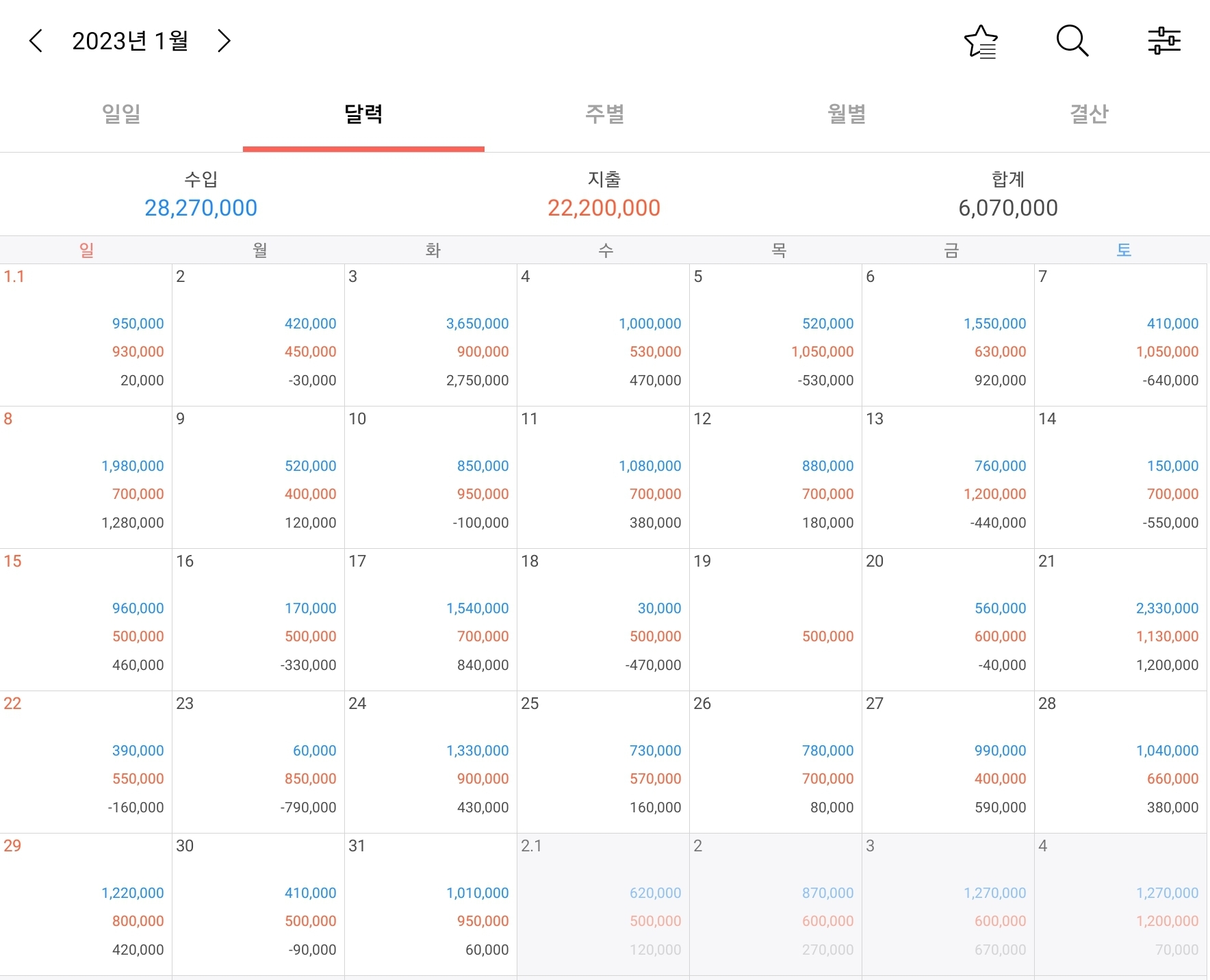
Task: Select the 일 weekday header
Action: point(86,250)
